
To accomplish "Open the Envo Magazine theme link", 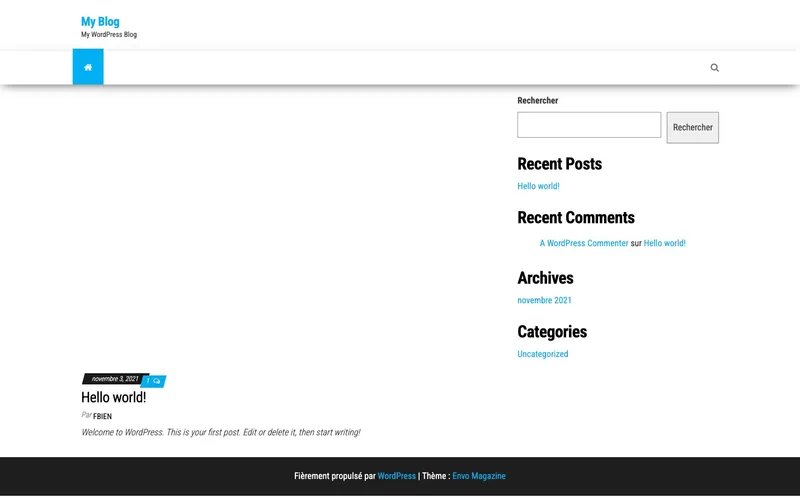I will pyautogui.click(x=478, y=476).
